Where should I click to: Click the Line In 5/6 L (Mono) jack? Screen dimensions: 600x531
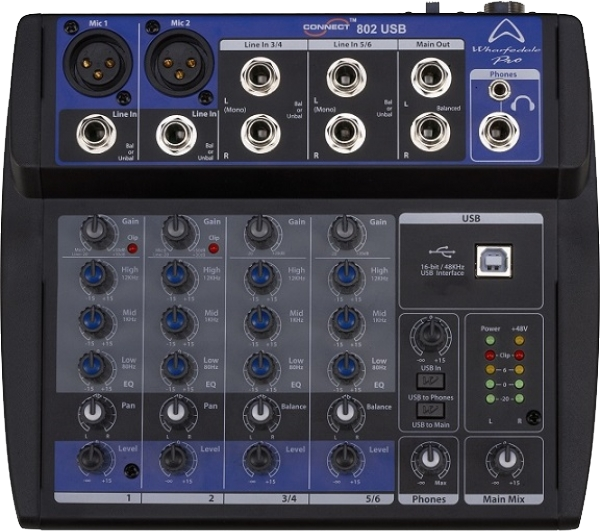[344, 76]
